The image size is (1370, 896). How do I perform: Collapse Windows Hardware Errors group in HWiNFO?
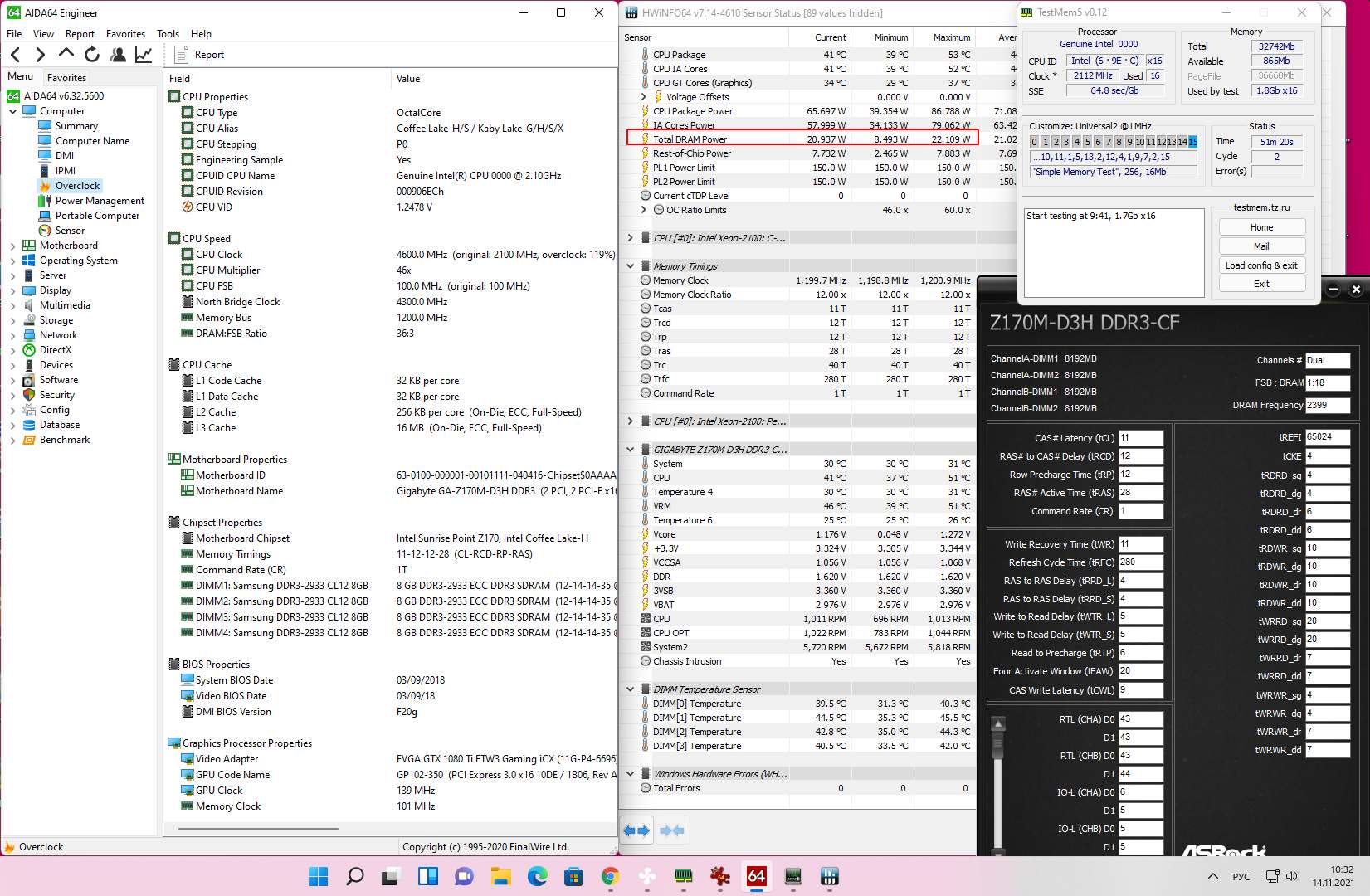click(630, 774)
